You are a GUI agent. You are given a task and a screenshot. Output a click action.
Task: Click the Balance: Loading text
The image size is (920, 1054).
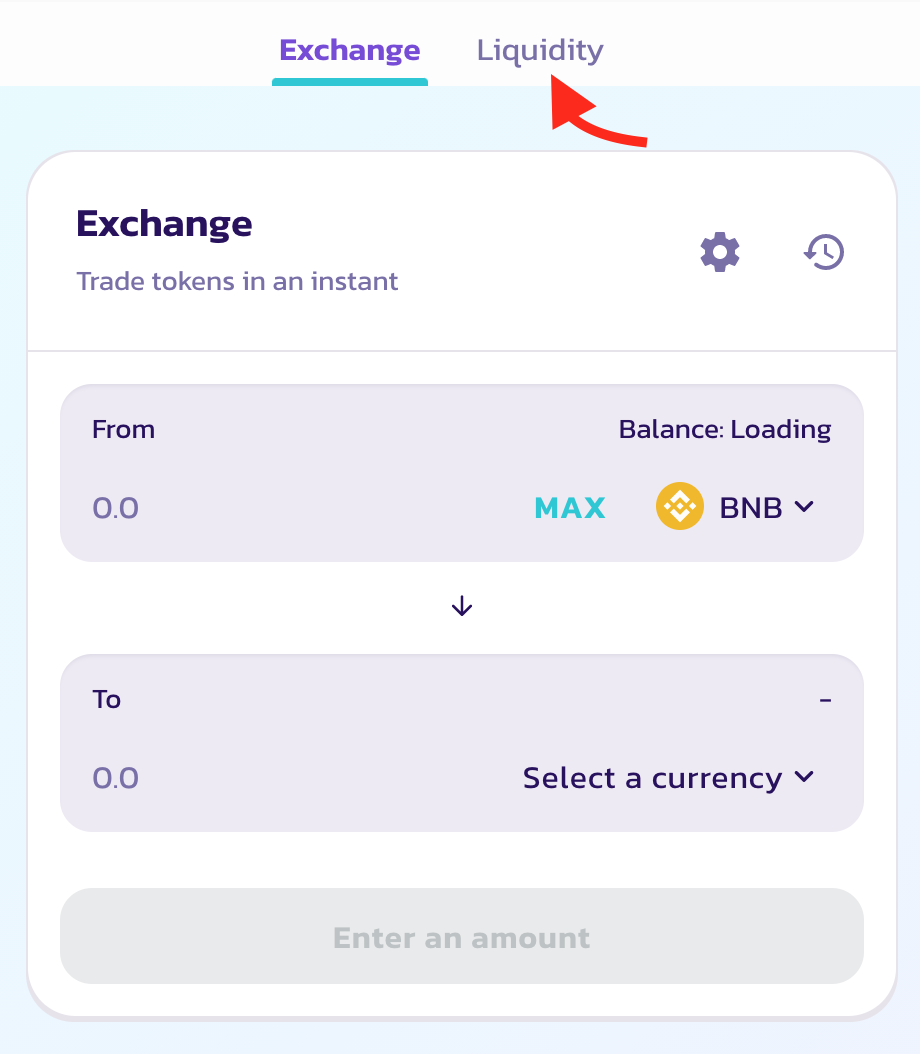(725, 430)
